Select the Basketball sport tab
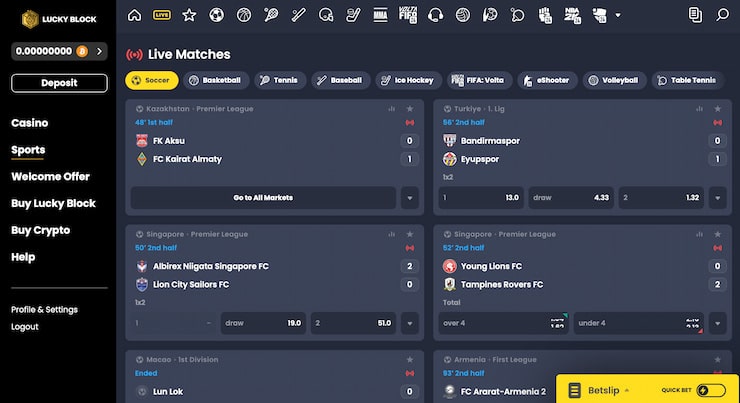Screen dimensions: 740x403 click(x=216, y=80)
